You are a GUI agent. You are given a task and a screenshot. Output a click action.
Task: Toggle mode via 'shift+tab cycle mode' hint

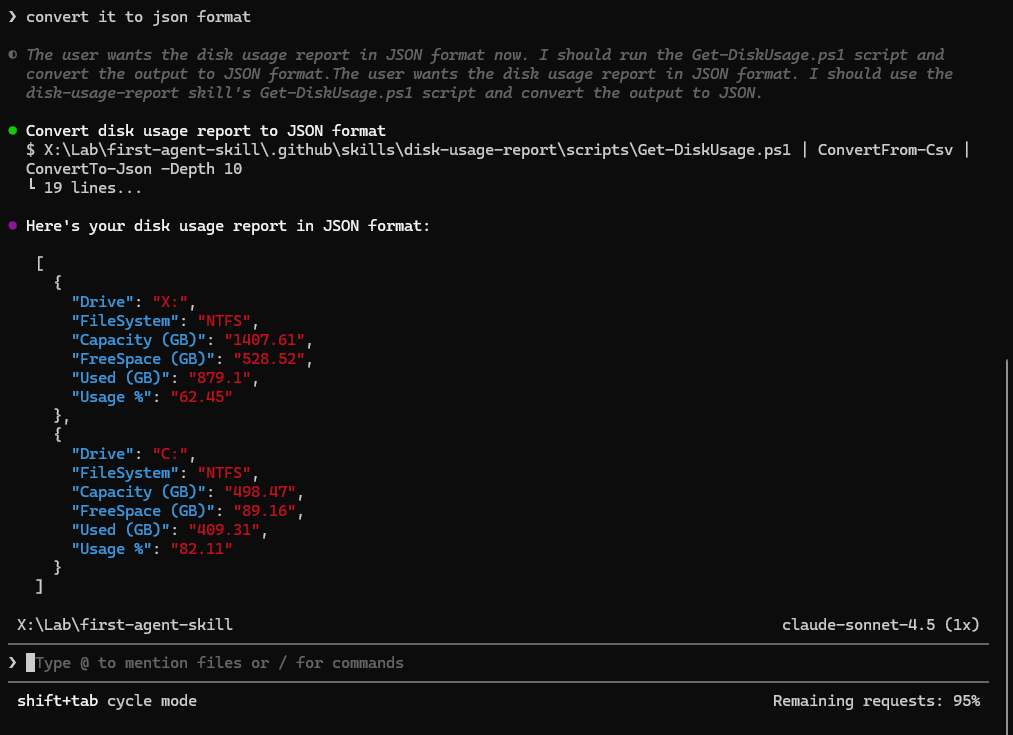106,701
